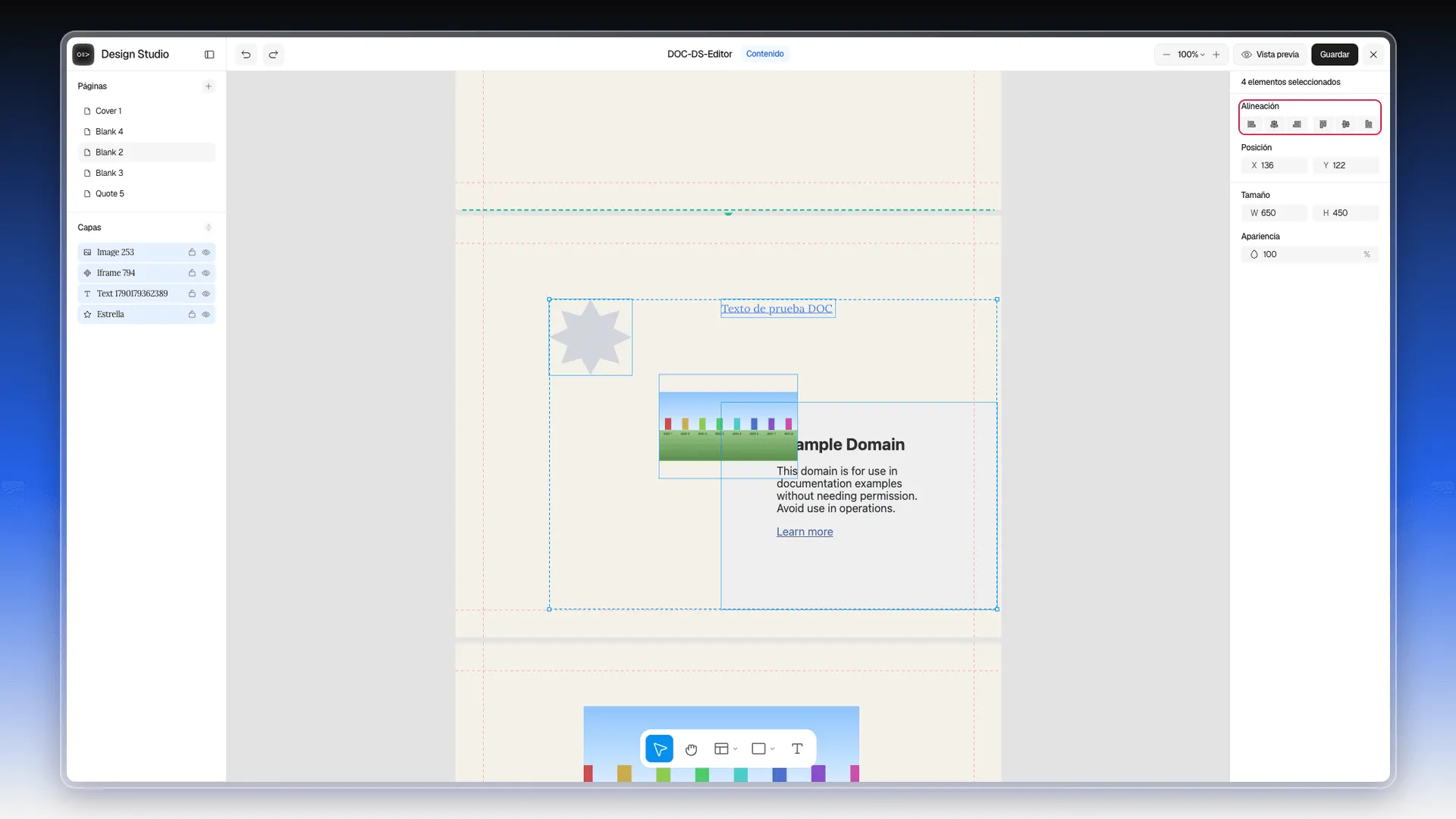Viewport: 1456px width, 819px height.
Task: Zoom in with the plus icon
Action: click(1216, 55)
